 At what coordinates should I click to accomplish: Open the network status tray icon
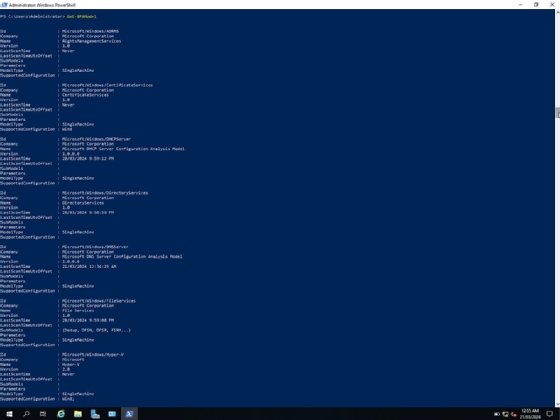click(505, 414)
